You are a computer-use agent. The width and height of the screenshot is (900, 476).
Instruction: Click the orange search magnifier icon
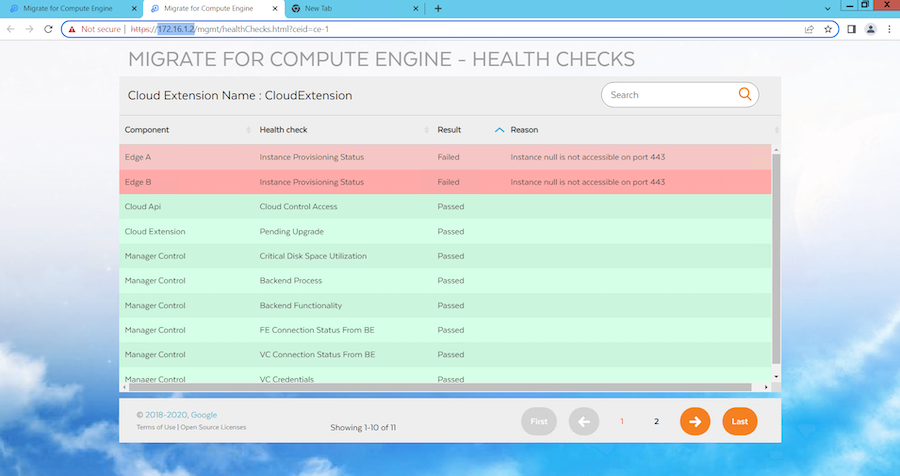click(745, 95)
